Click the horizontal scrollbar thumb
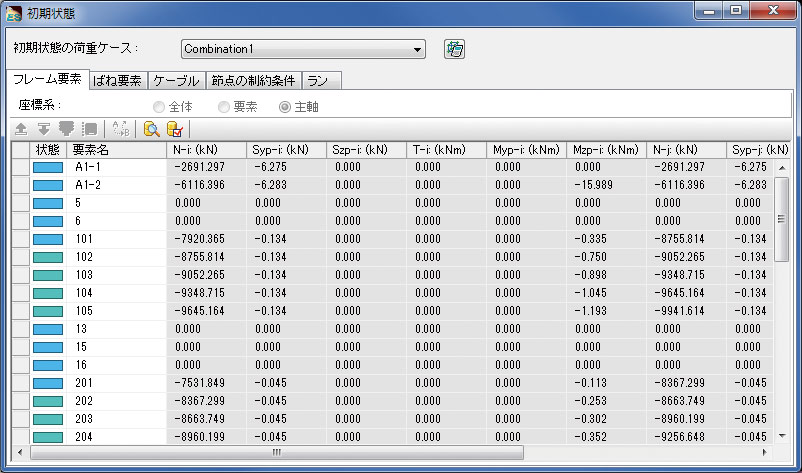 277,452
